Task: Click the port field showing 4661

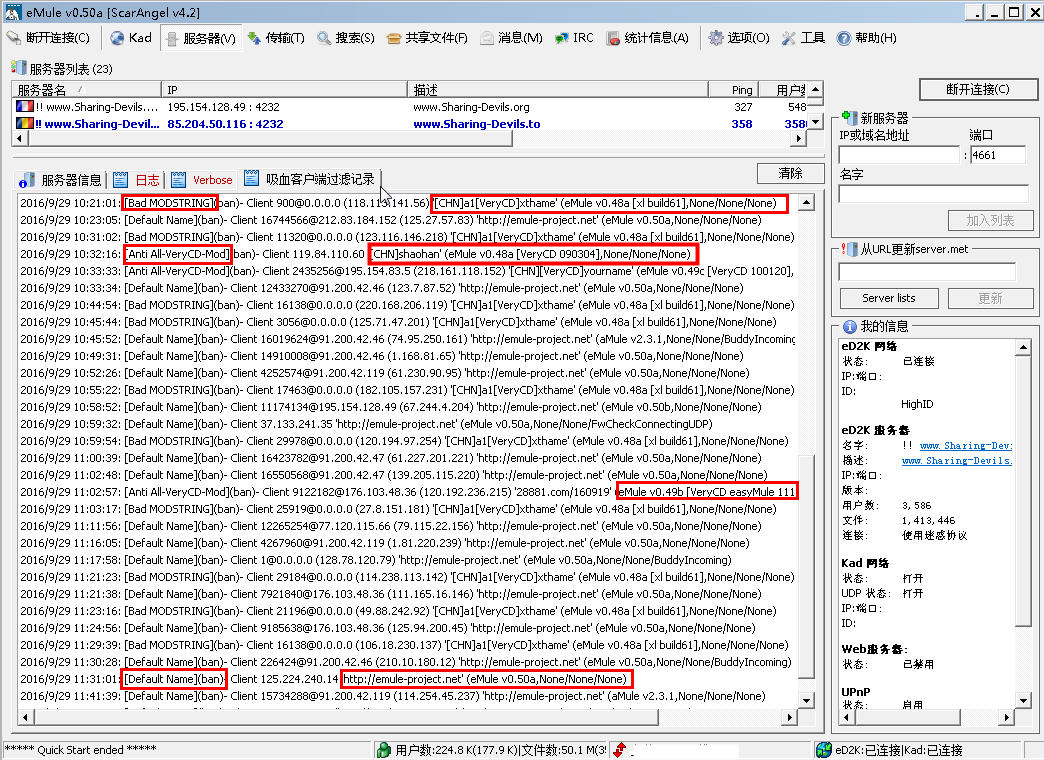Action: point(997,155)
